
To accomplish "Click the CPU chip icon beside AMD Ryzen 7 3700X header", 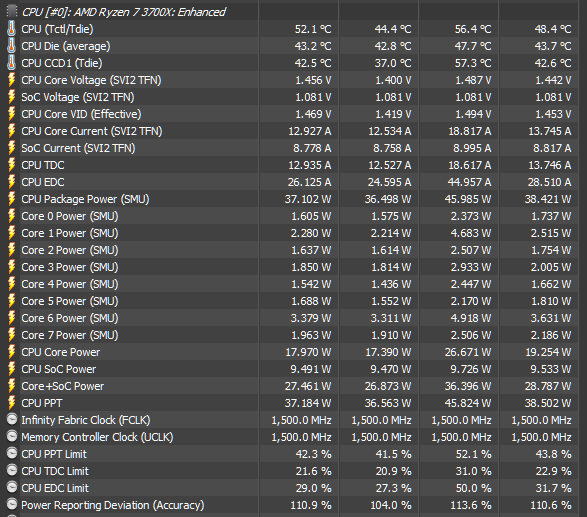I will tap(12, 12).
